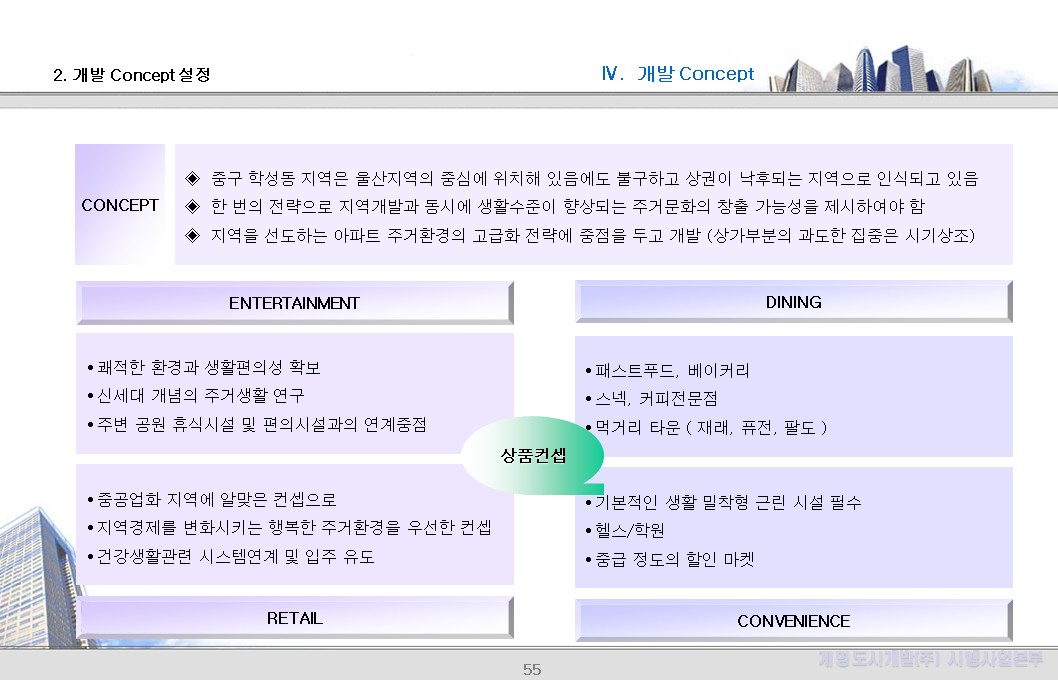Click the bullet marker before 헬스/학원 item

(587, 532)
